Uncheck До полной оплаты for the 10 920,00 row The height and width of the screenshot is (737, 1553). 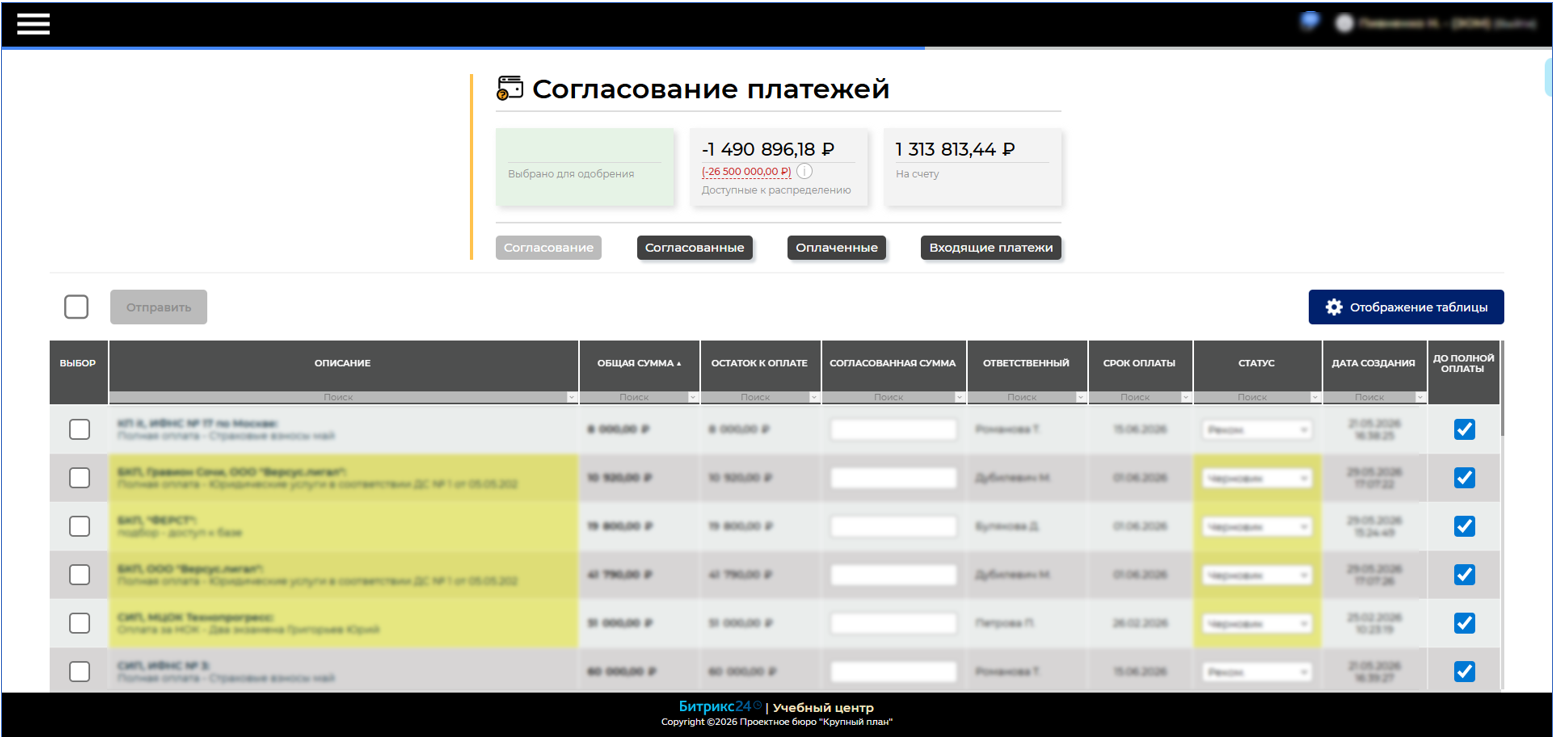tap(1464, 477)
